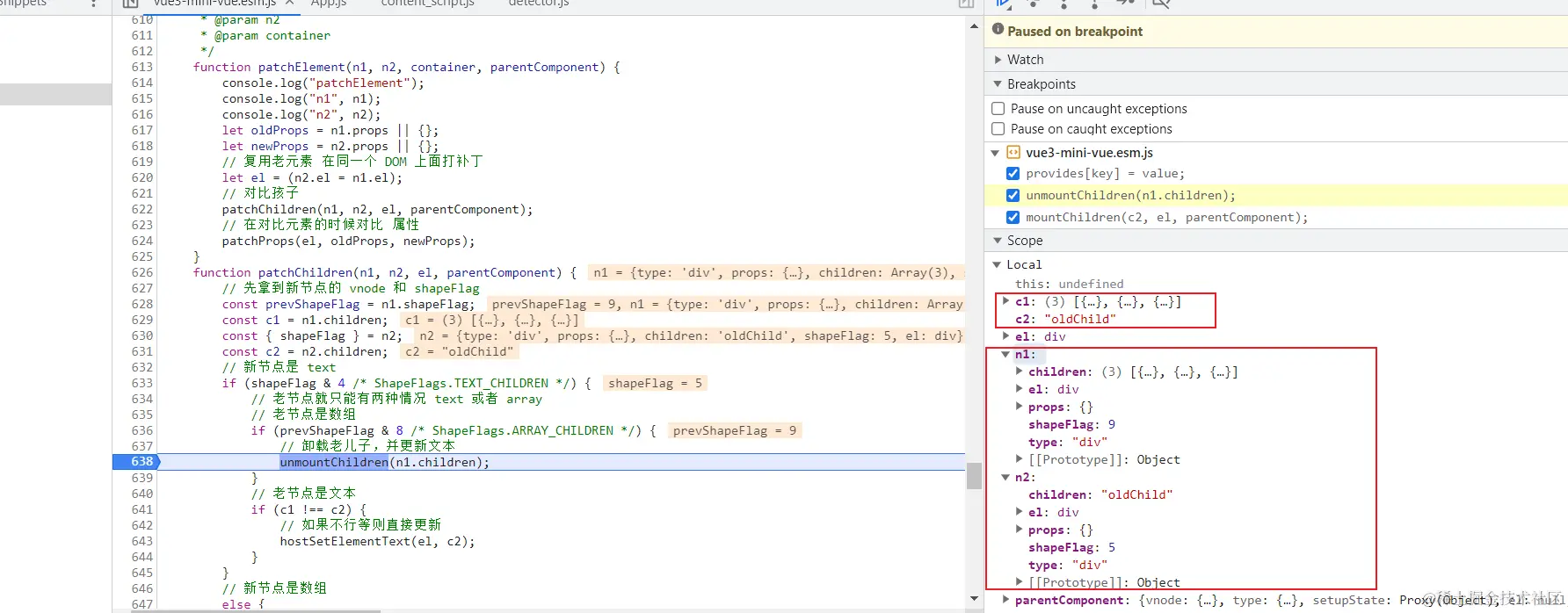Click n1's type: "div" entry
The width and height of the screenshot is (1568, 613).
point(1068,442)
